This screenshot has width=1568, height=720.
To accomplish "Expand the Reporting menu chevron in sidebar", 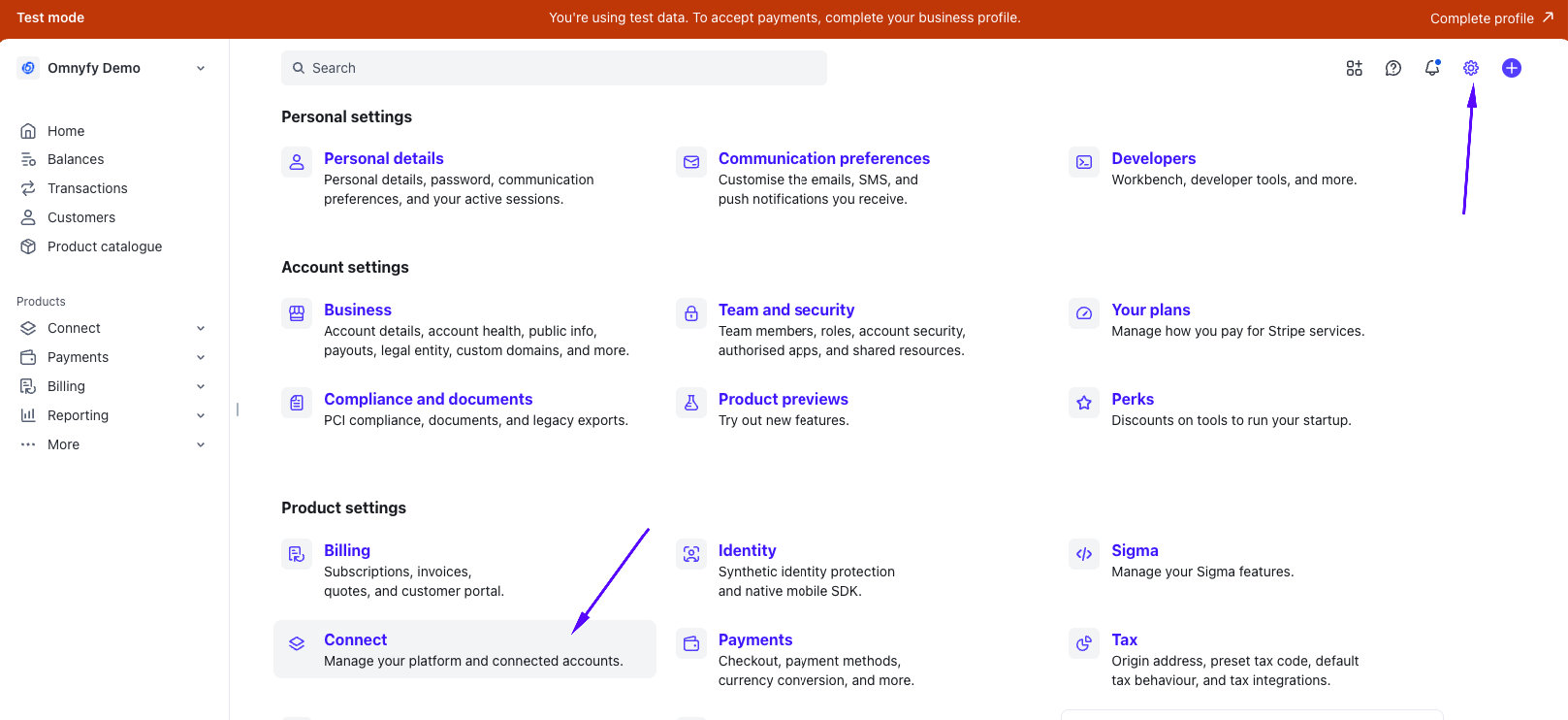I will (201, 415).
